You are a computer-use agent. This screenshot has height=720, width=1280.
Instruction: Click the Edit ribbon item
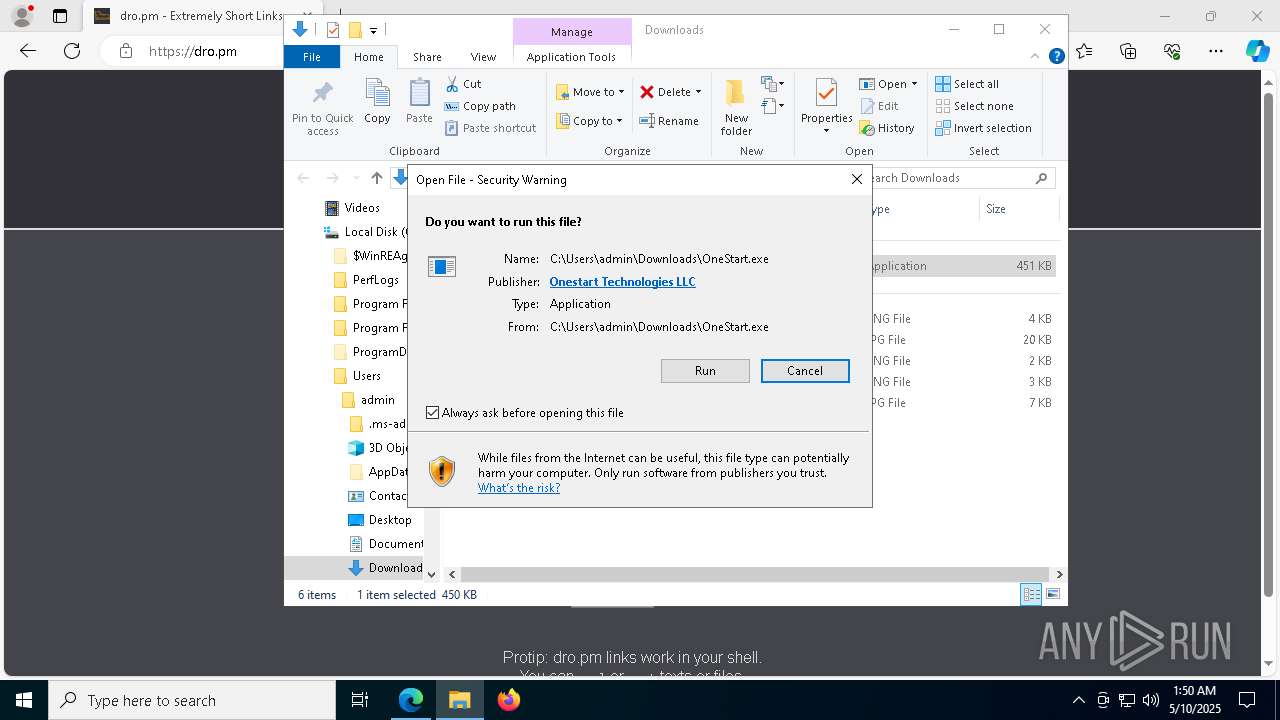879,106
